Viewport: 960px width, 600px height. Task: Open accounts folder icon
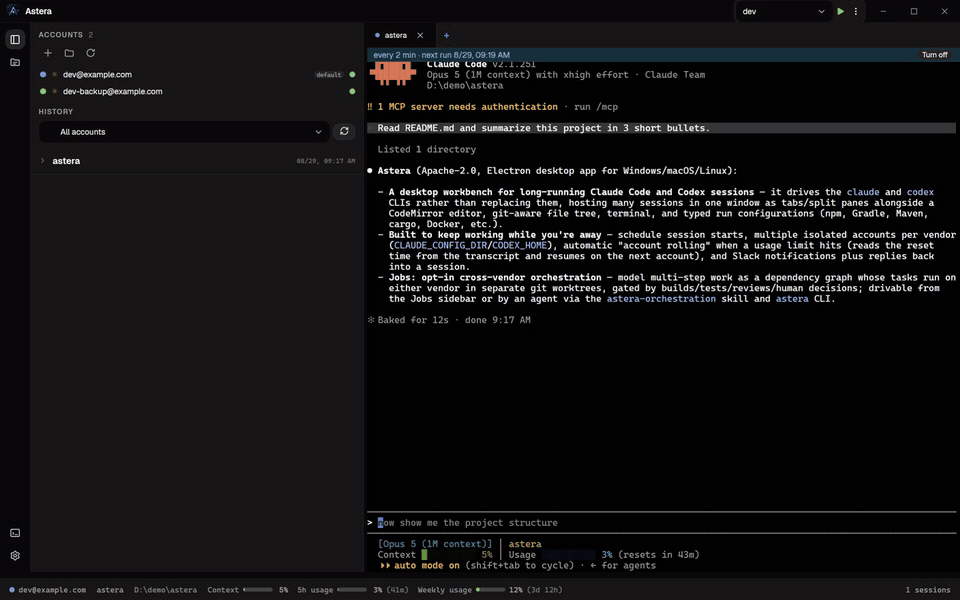pyautogui.click(x=69, y=53)
